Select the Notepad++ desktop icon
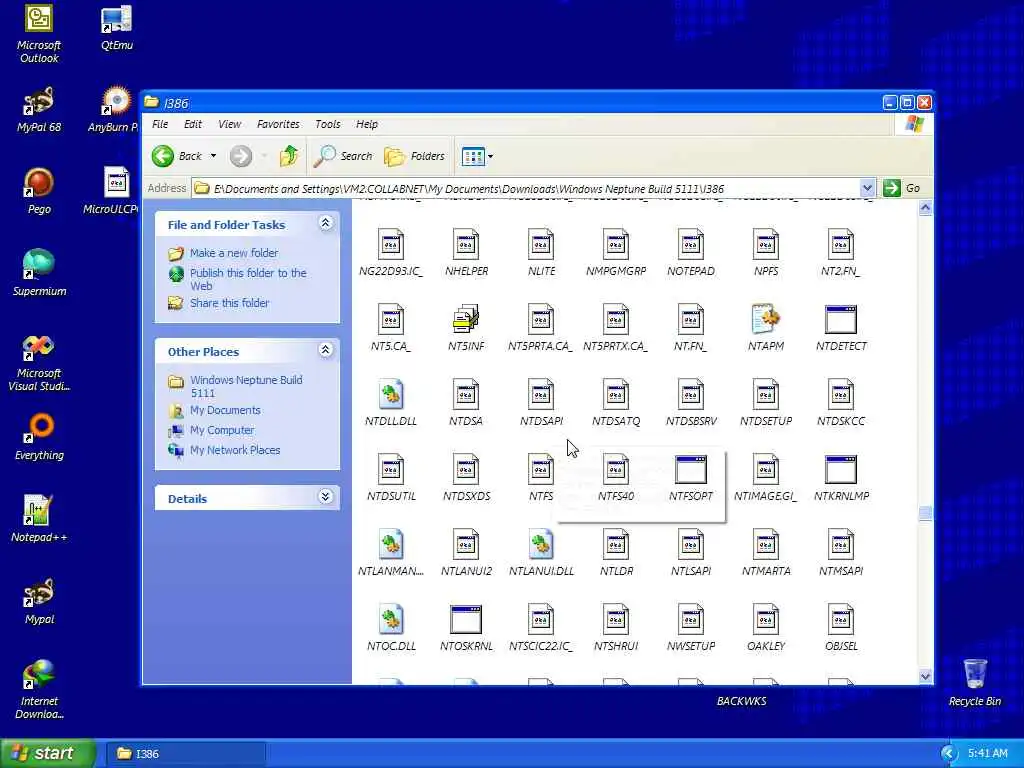 [39, 519]
